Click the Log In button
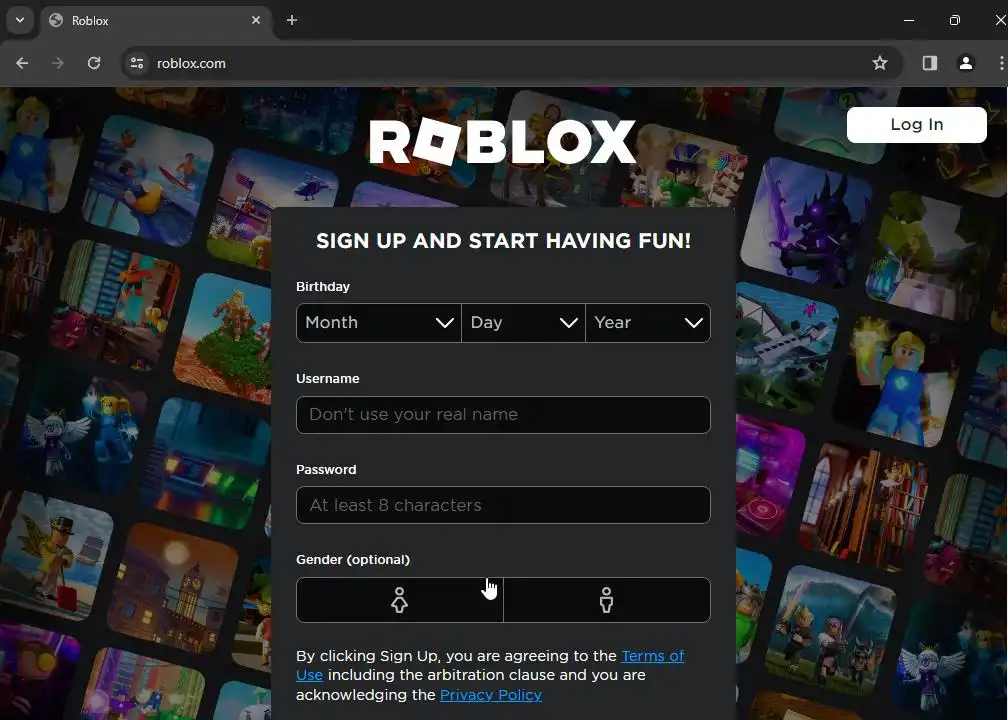 coord(917,125)
